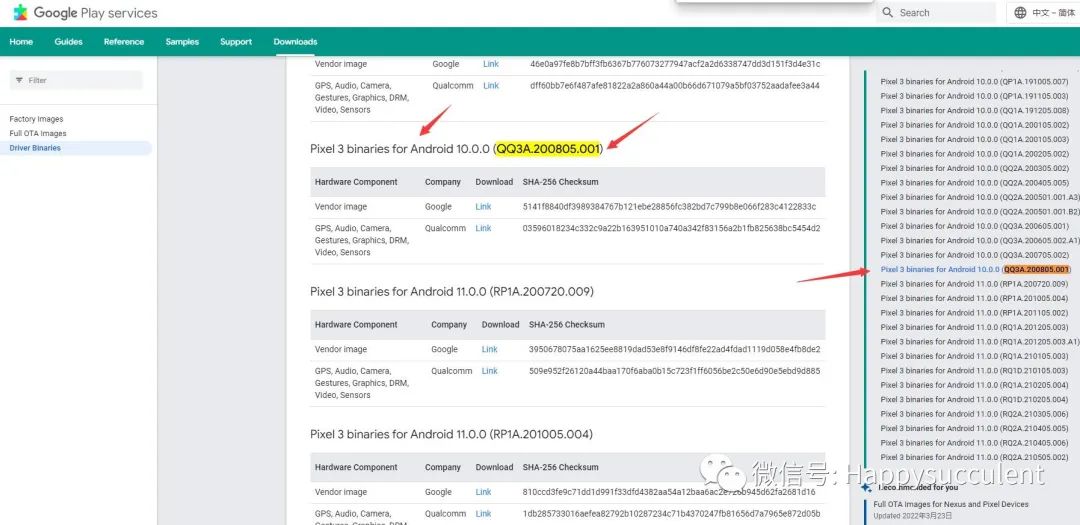Click the globe language icon
1080x525 pixels.
(1020, 13)
